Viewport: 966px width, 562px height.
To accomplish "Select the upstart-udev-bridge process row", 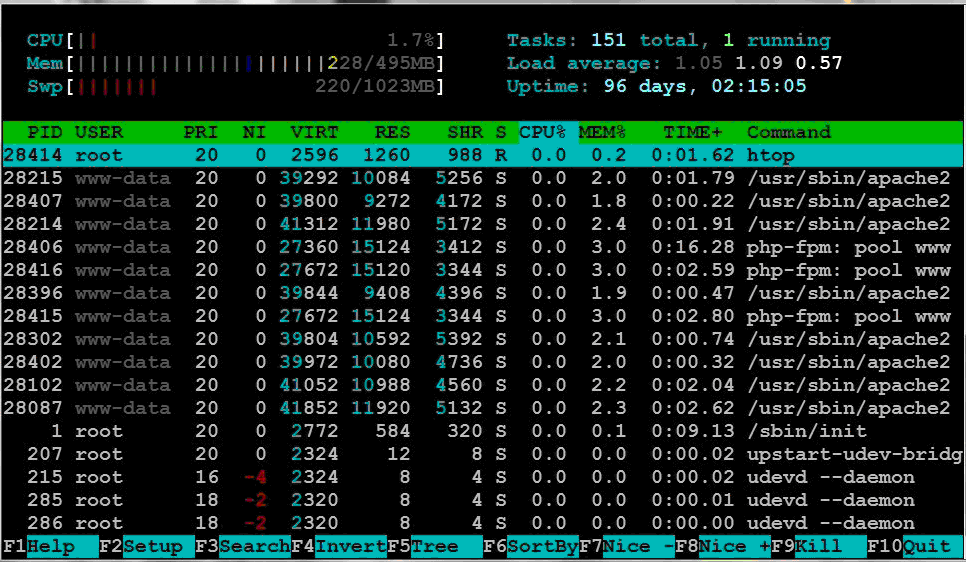I will [480, 454].
